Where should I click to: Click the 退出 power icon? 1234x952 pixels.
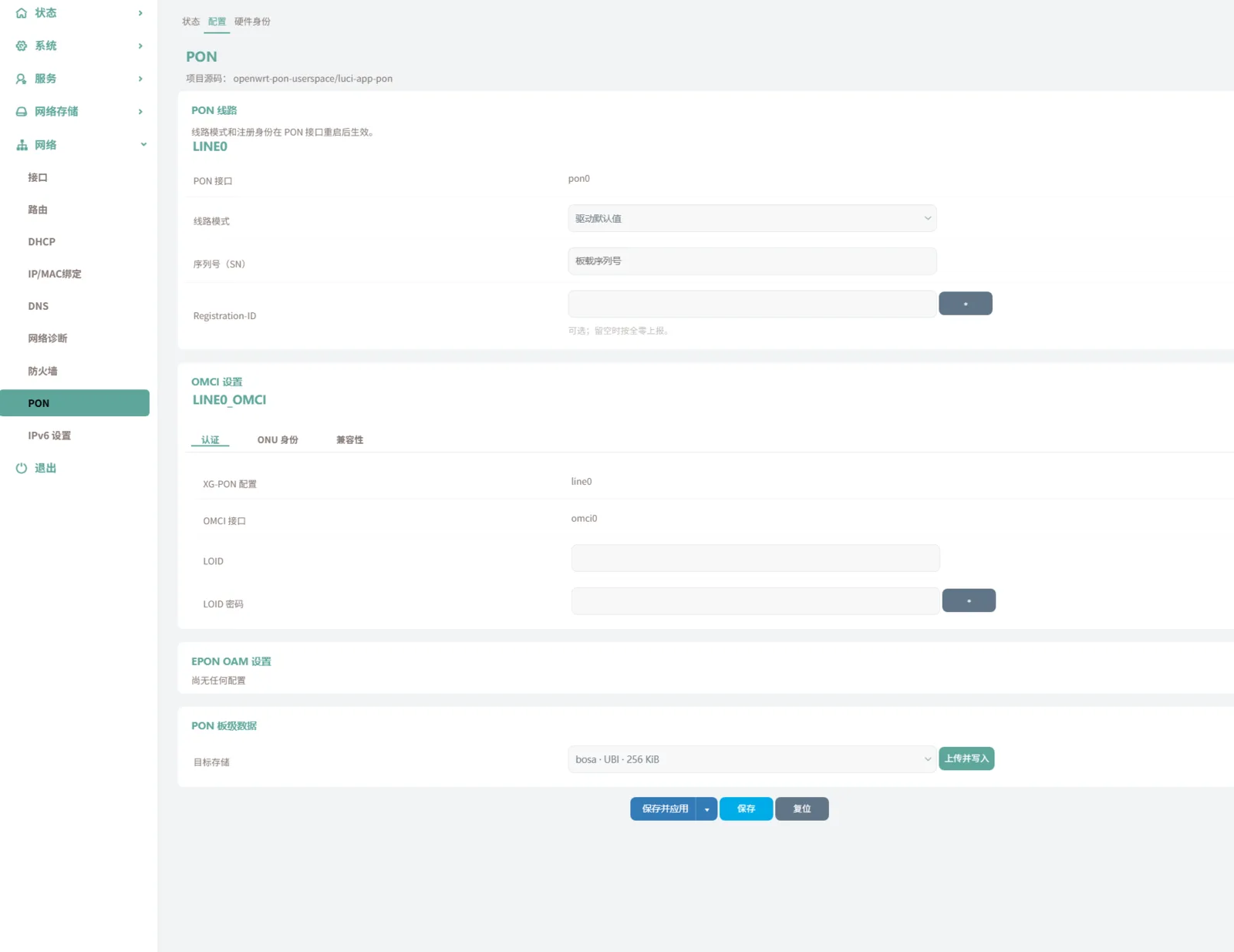22,468
